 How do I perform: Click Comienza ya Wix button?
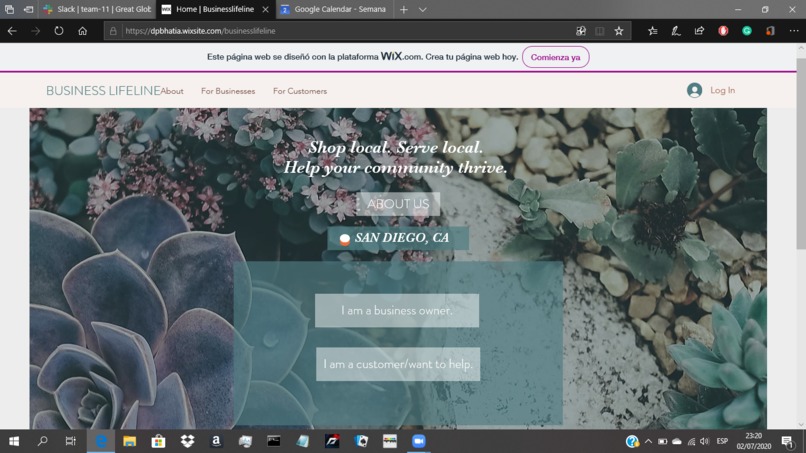point(556,57)
